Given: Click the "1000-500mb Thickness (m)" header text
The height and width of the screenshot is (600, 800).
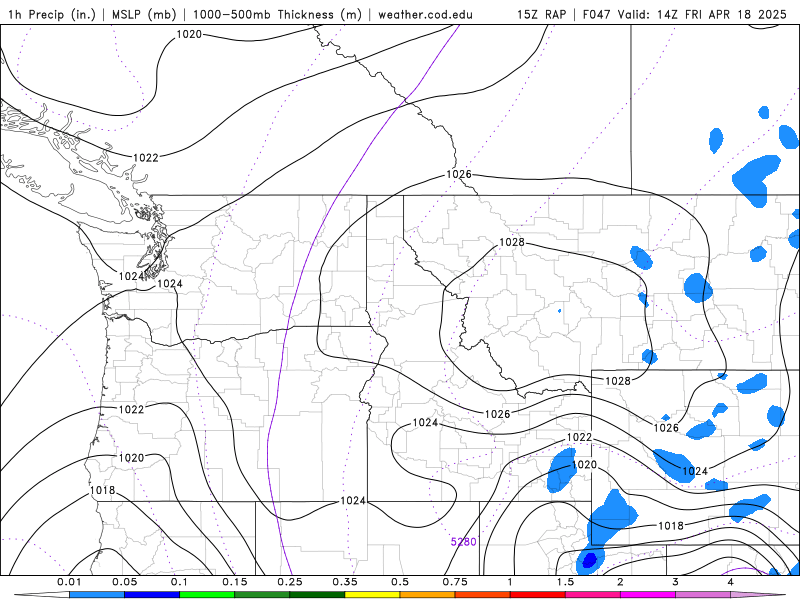Looking at the screenshot, I should 277,14.
